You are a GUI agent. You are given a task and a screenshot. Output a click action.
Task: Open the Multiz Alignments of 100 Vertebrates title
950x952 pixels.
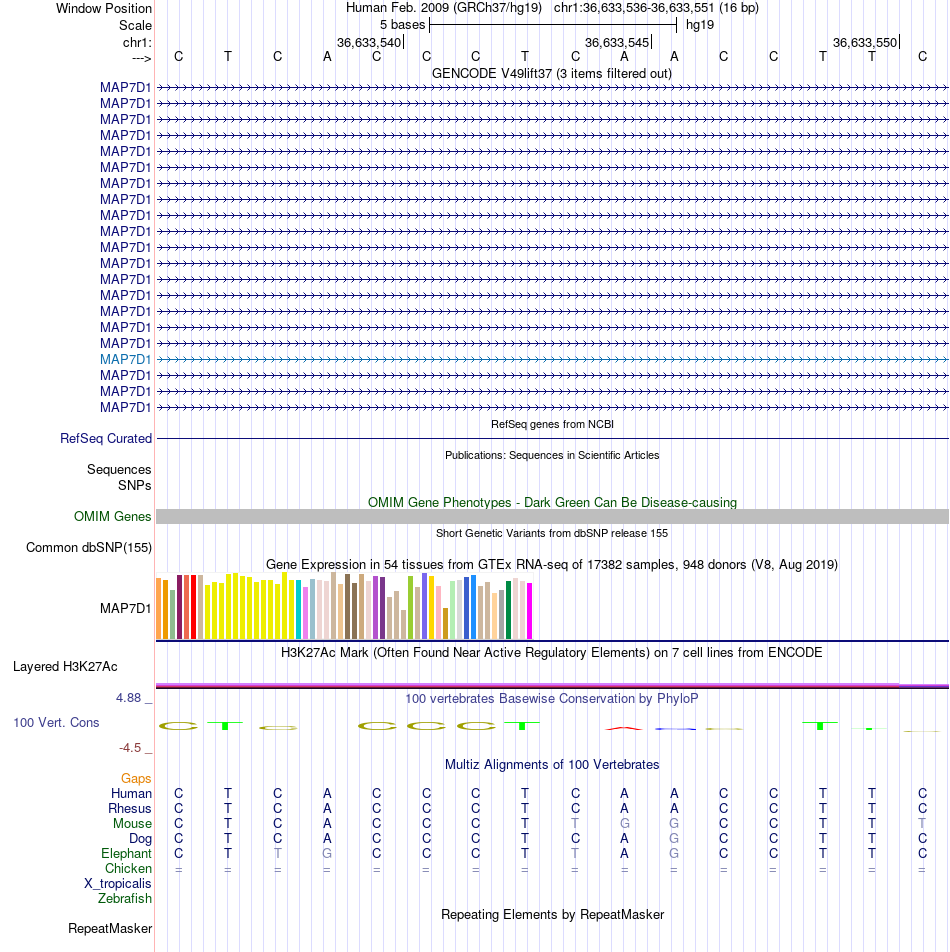pyautogui.click(x=552, y=764)
